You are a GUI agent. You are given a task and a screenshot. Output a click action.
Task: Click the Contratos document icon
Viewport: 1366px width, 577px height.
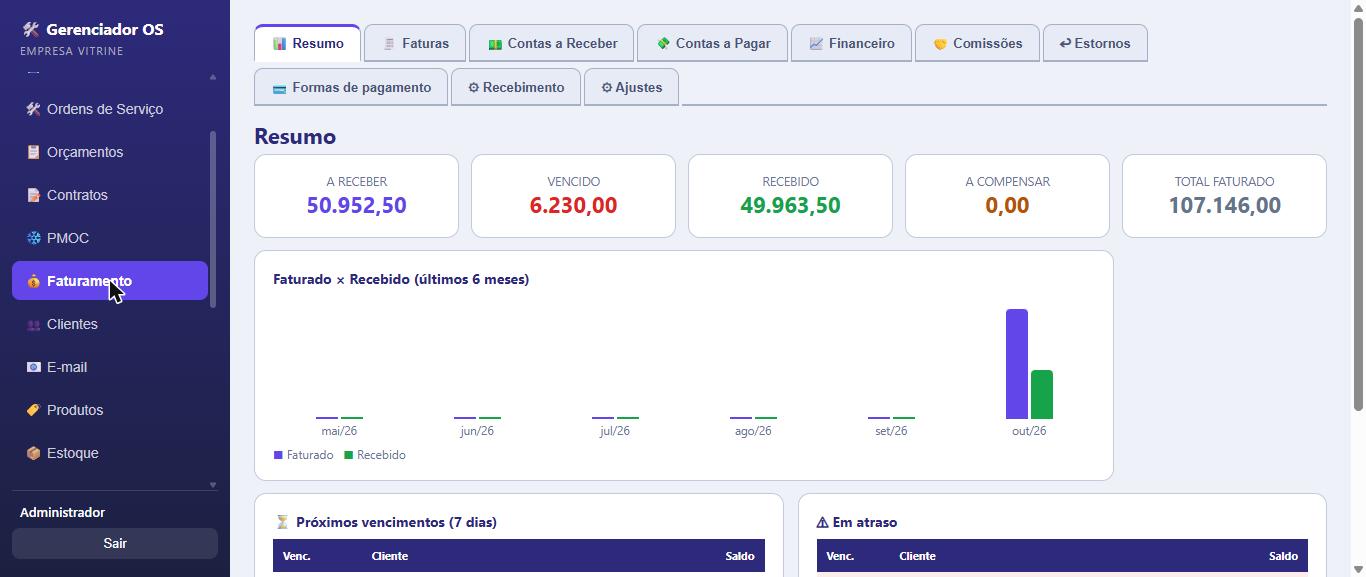click(33, 195)
